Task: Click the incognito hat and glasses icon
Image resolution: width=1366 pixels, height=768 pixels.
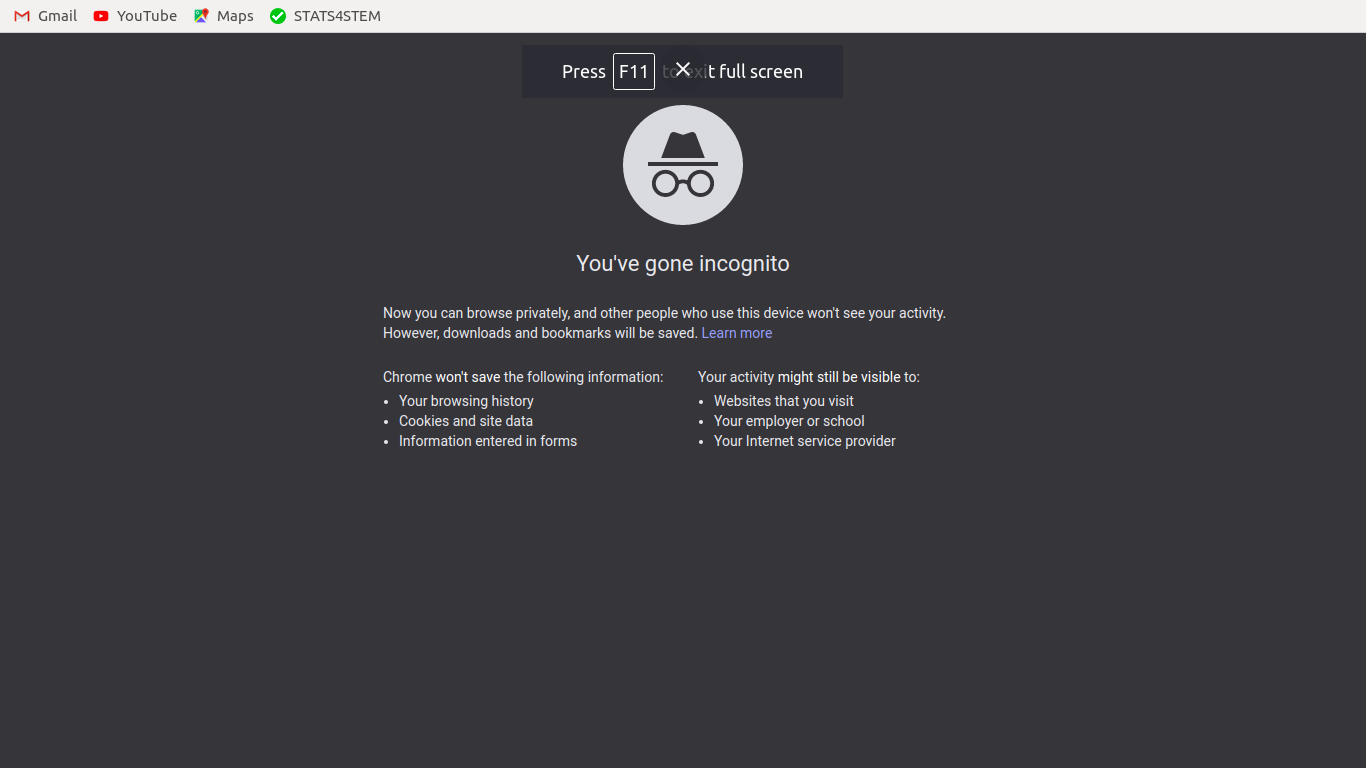Action: [x=683, y=165]
